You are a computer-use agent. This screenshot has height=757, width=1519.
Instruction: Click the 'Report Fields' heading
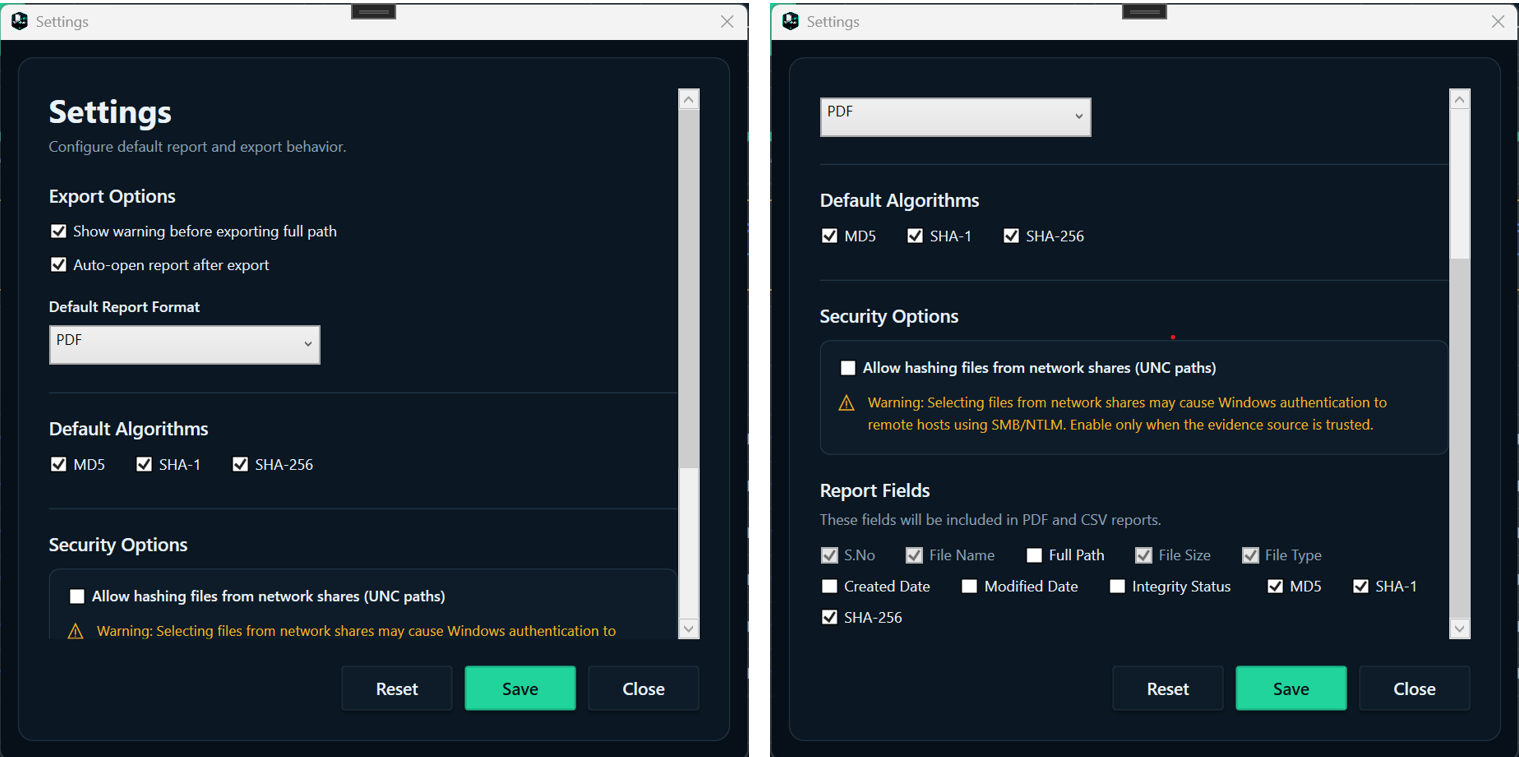(x=875, y=490)
